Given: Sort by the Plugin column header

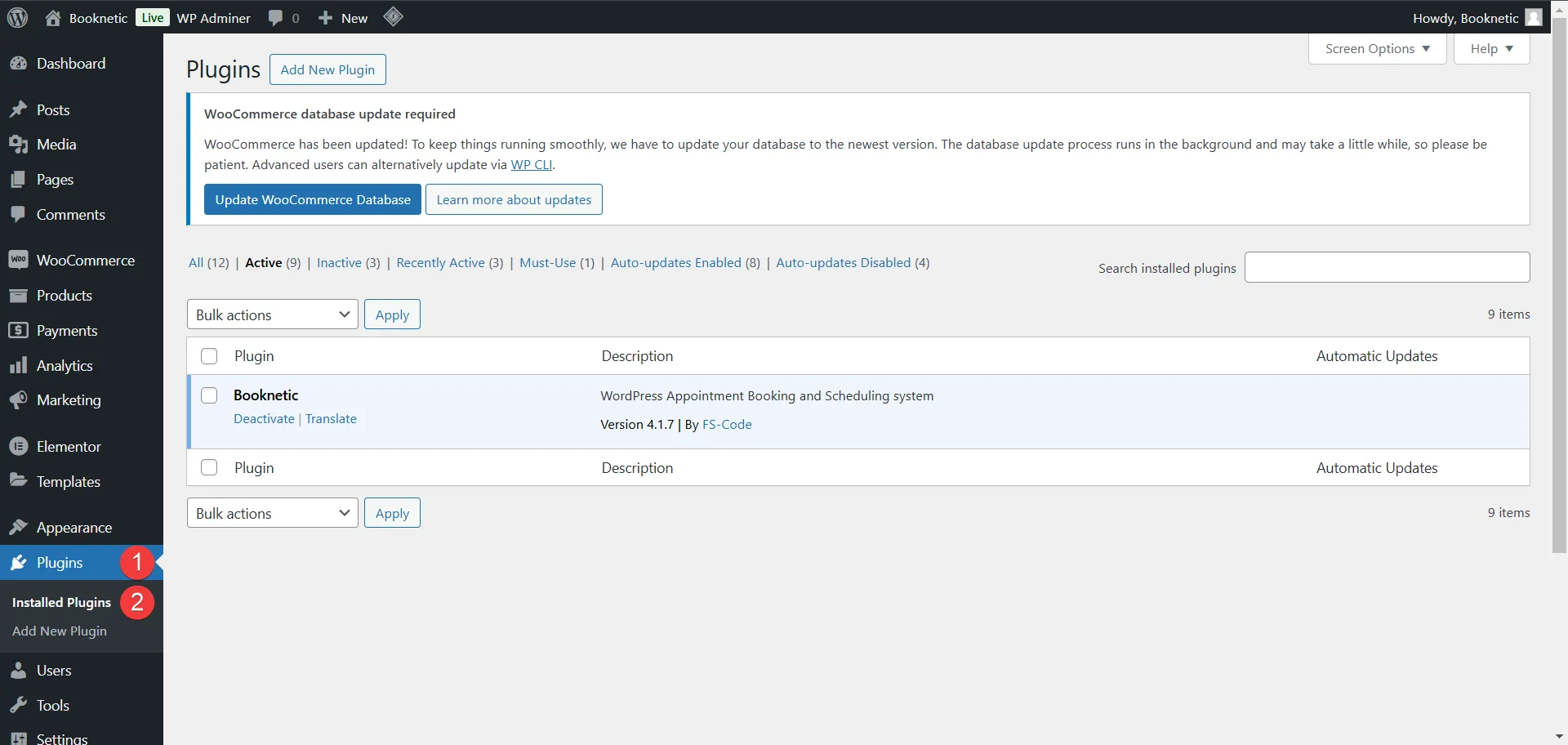Looking at the screenshot, I should pyautogui.click(x=254, y=356).
